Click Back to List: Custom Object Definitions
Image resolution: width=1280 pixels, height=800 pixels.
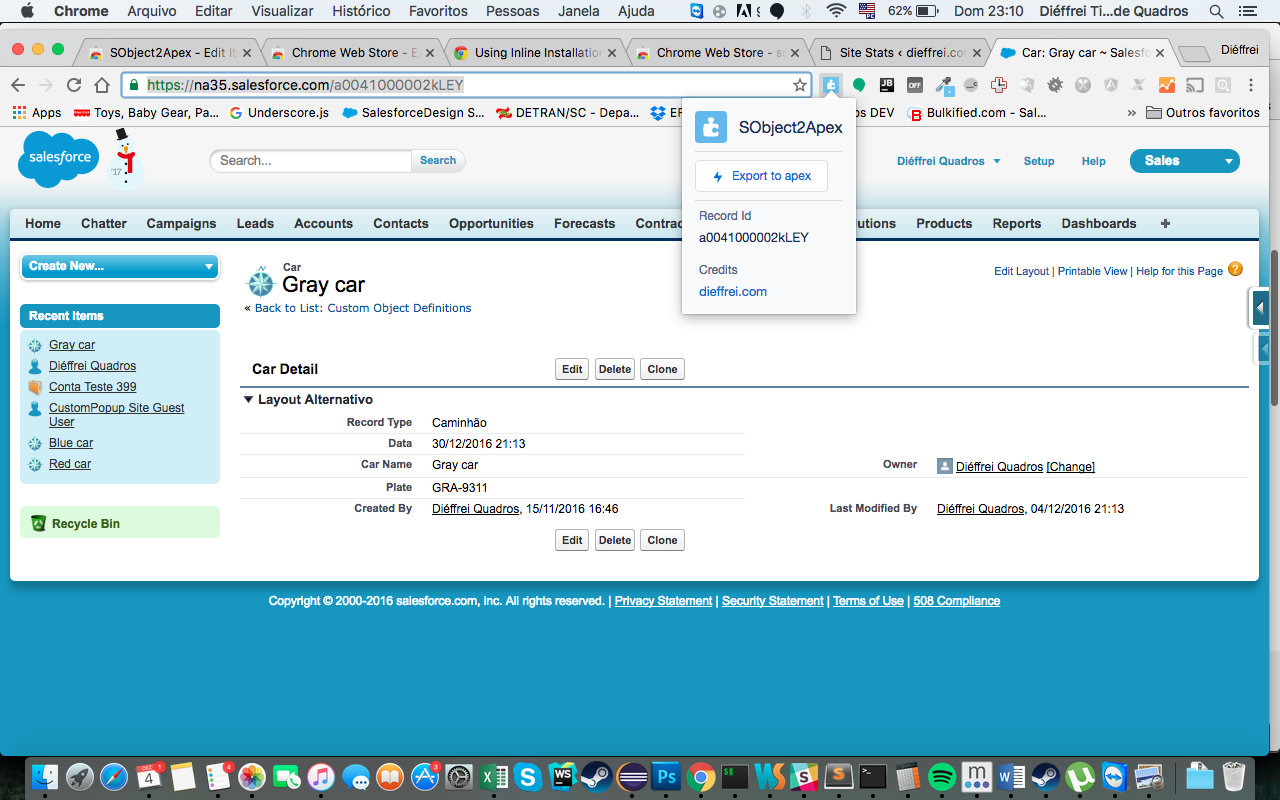(363, 308)
